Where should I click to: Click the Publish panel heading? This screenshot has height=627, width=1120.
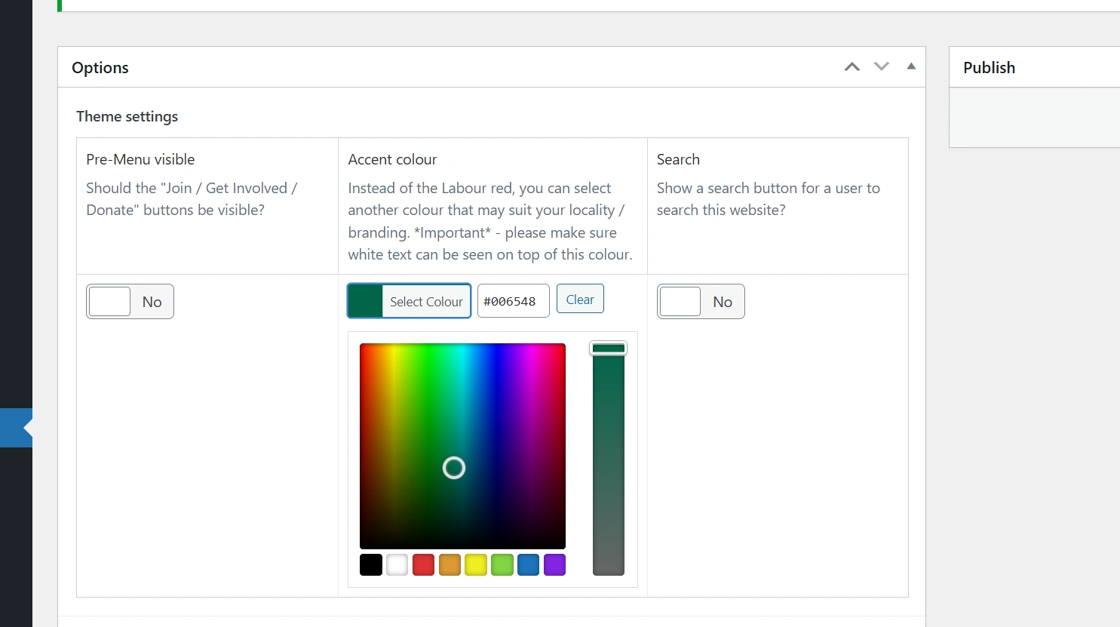989,68
